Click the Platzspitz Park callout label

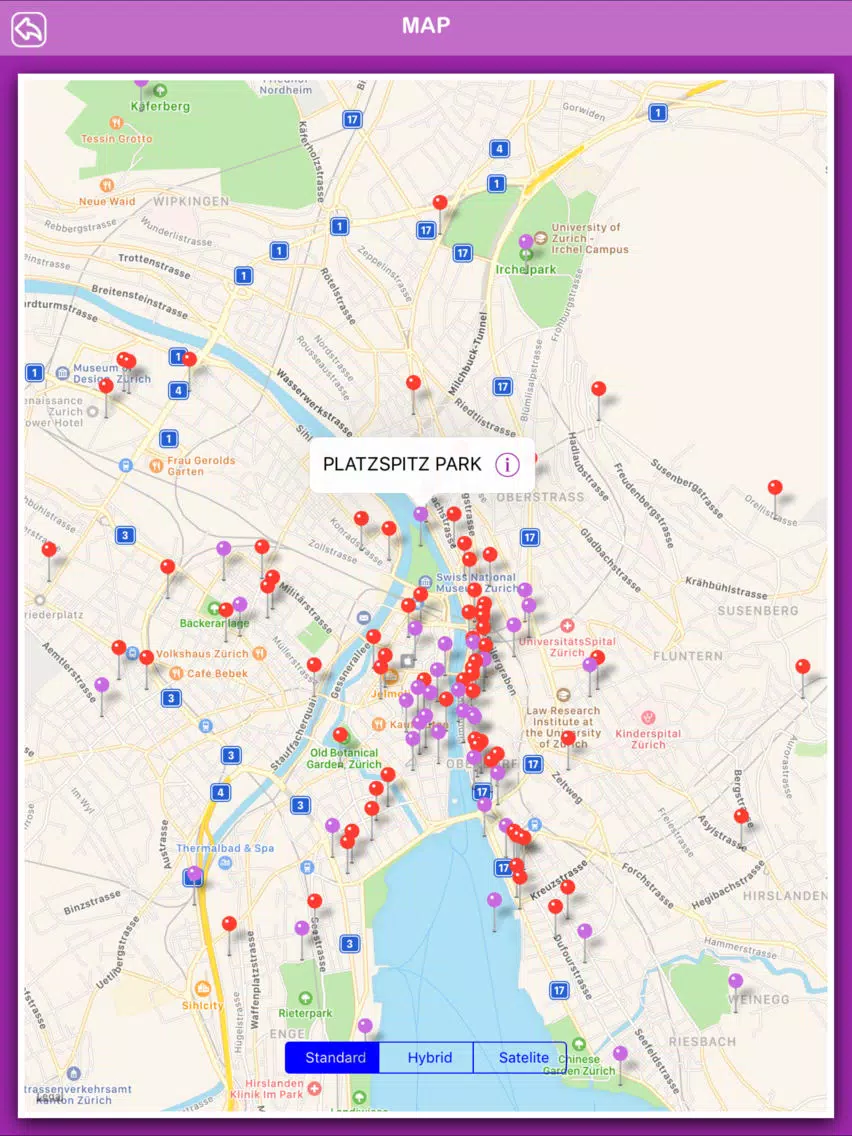click(x=402, y=464)
